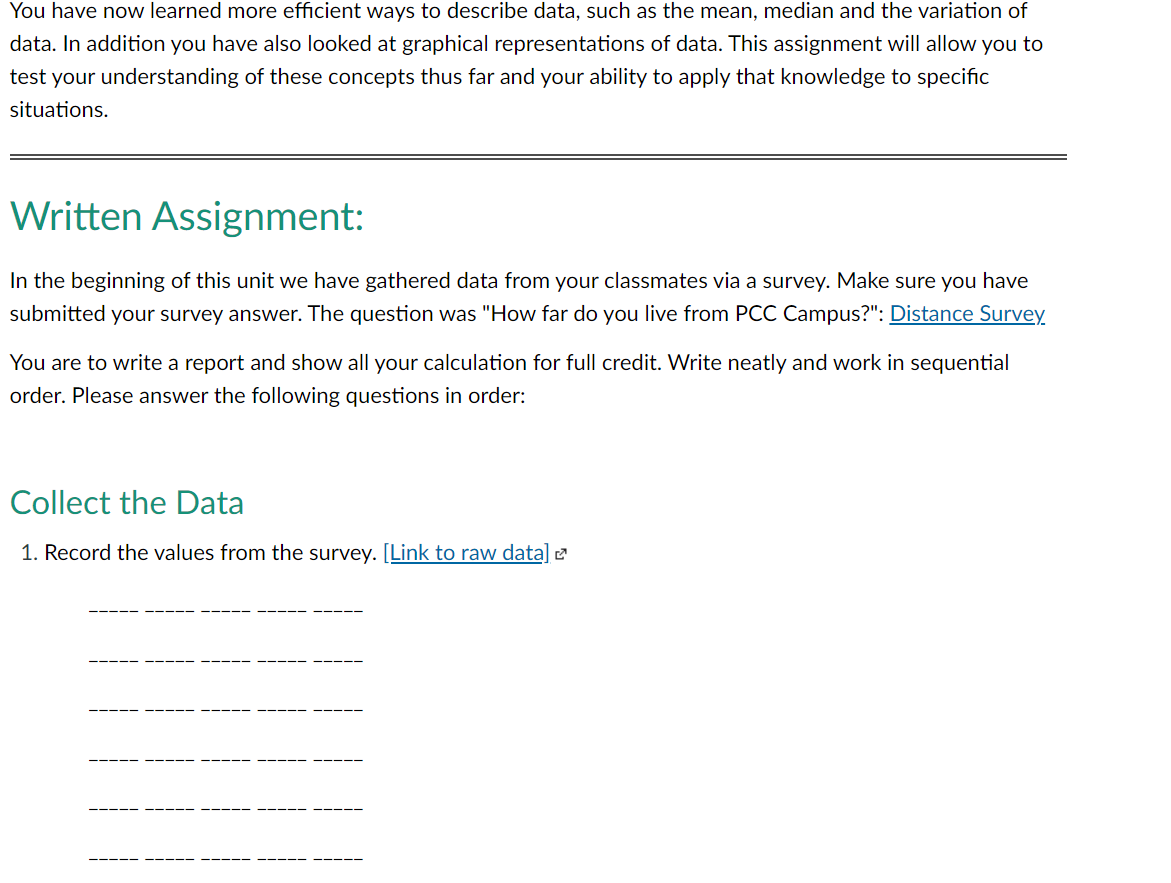The image size is (1171, 883).
Task: Click the fifth blank answer line
Action: [x=225, y=808]
